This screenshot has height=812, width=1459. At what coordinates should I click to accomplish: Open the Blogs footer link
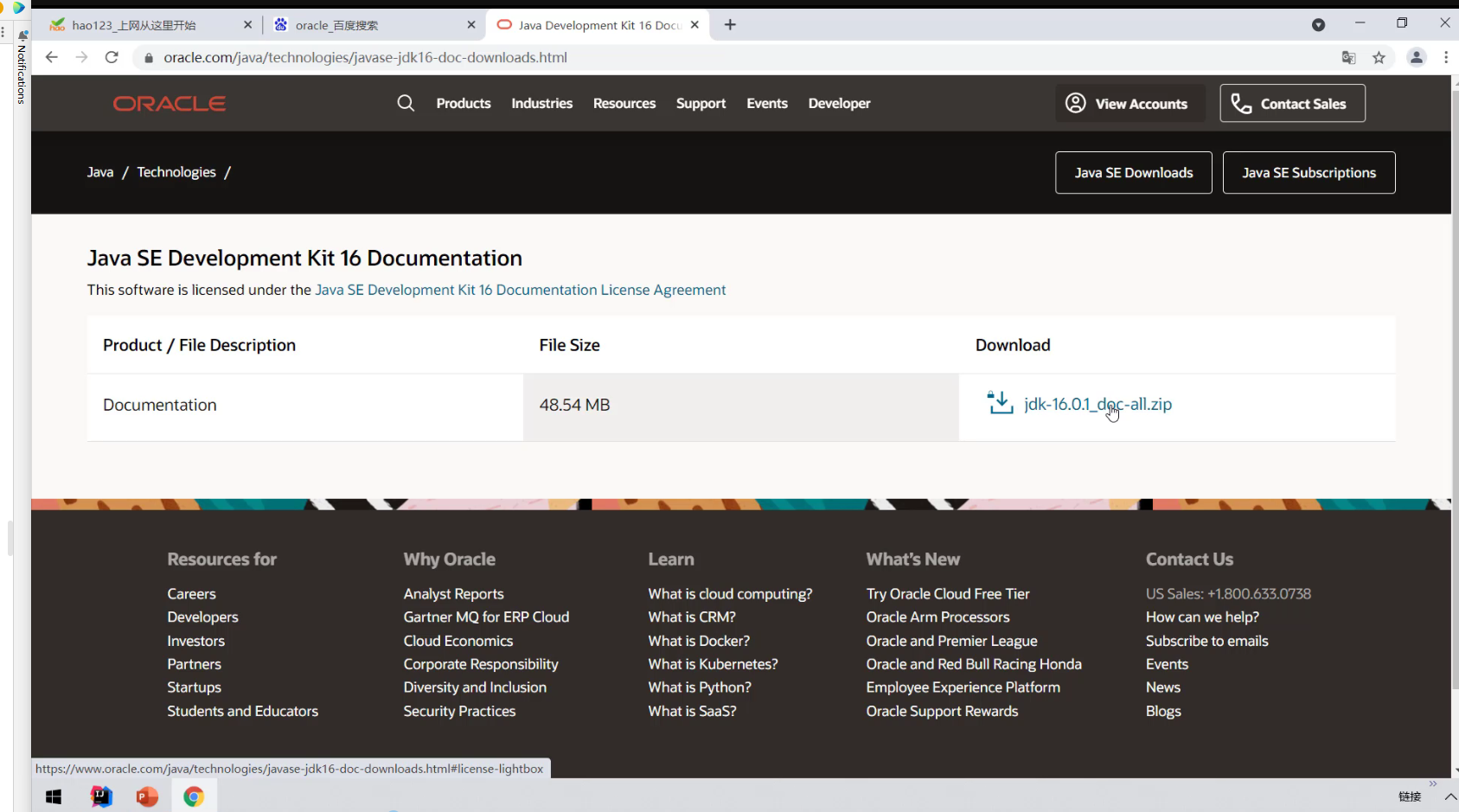[1164, 711]
